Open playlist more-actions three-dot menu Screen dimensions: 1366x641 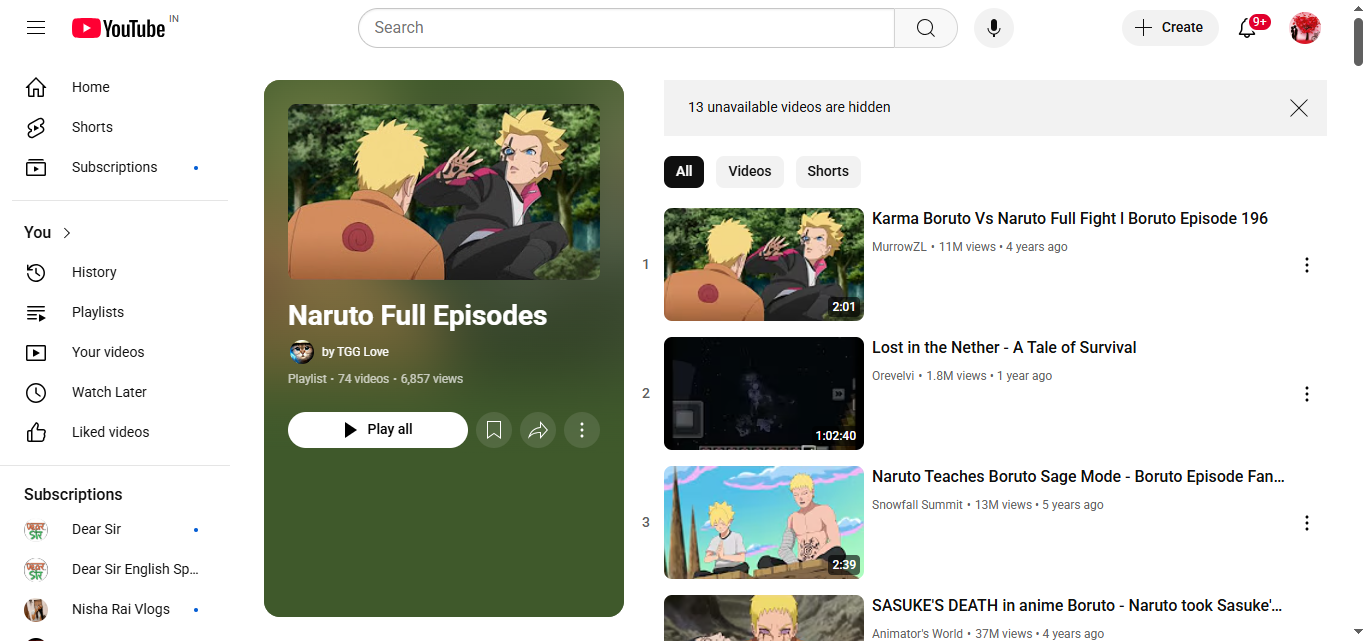pyautogui.click(x=582, y=430)
